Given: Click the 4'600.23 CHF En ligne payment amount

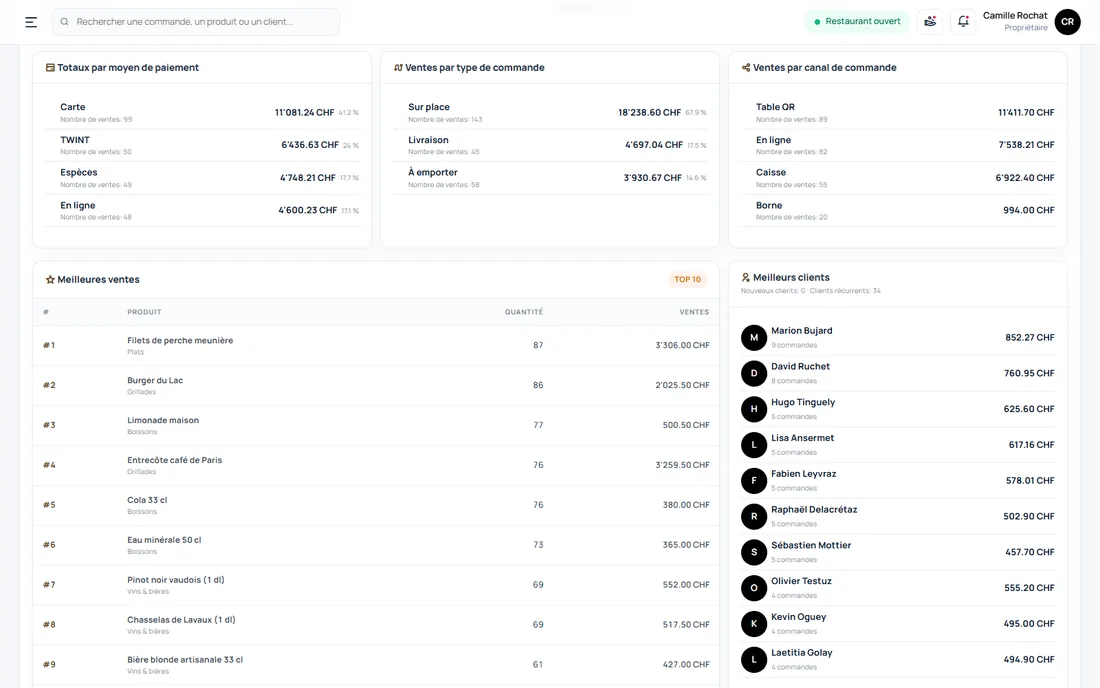Looking at the screenshot, I should coord(307,210).
